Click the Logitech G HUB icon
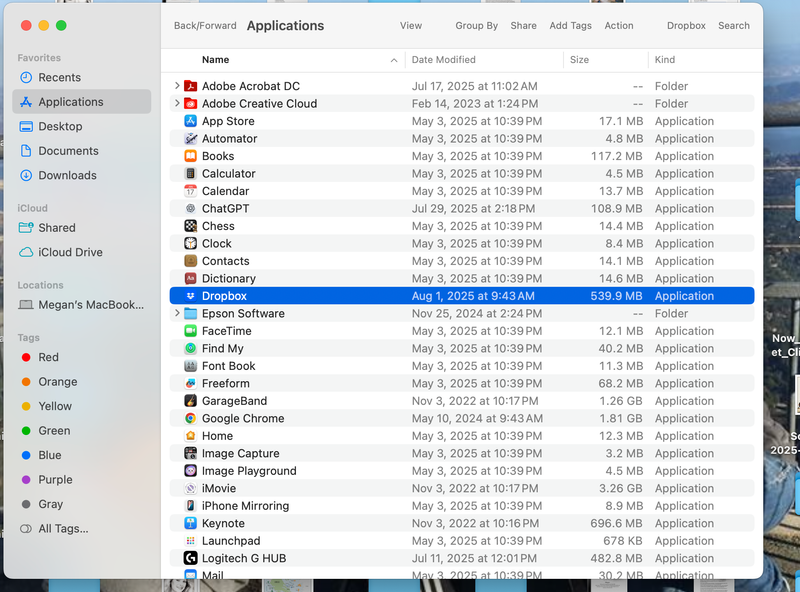800x592 pixels. pyautogui.click(x=190, y=559)
